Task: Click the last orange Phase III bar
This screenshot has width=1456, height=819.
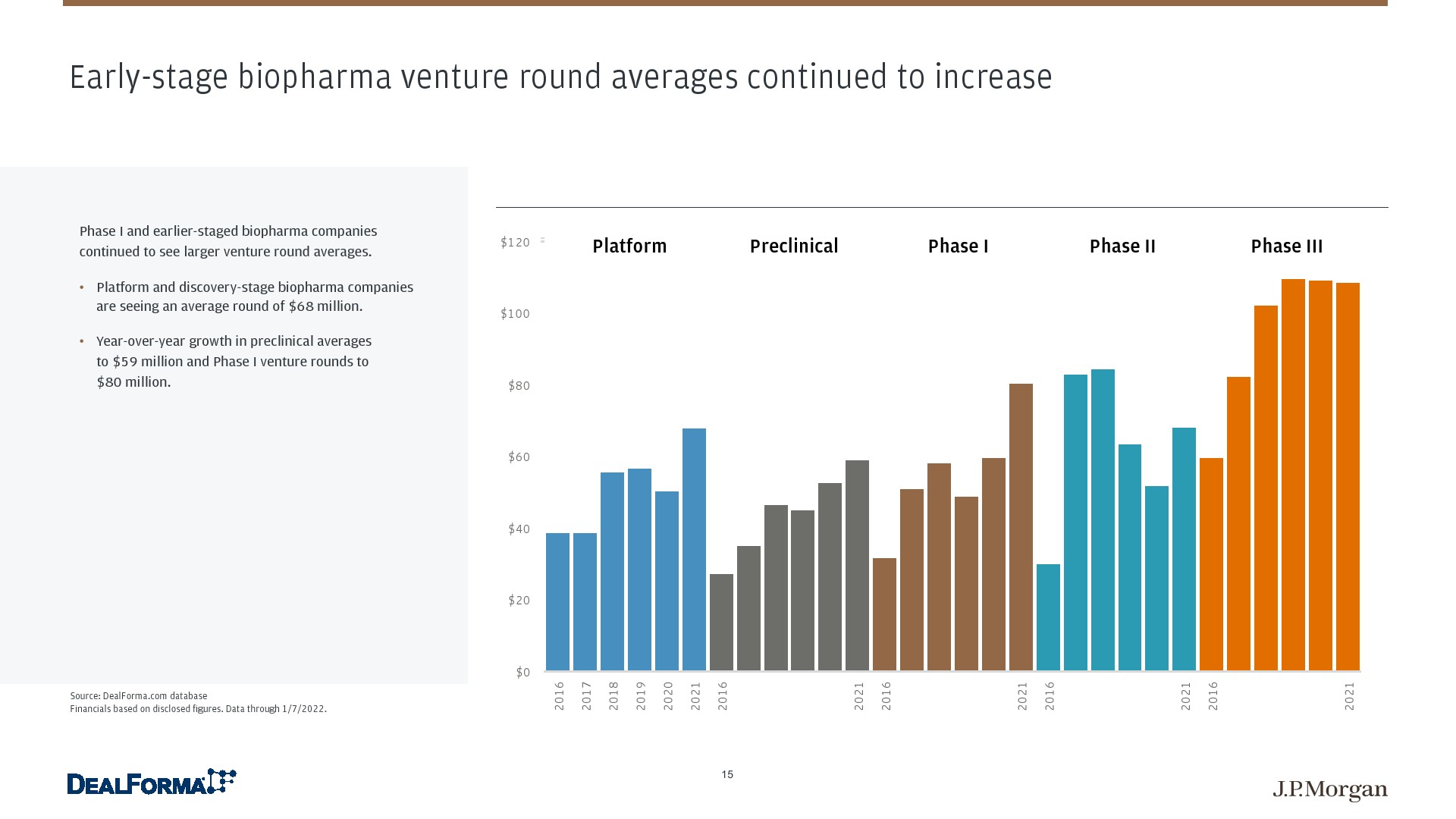Action: click(x=1348, y=476)
